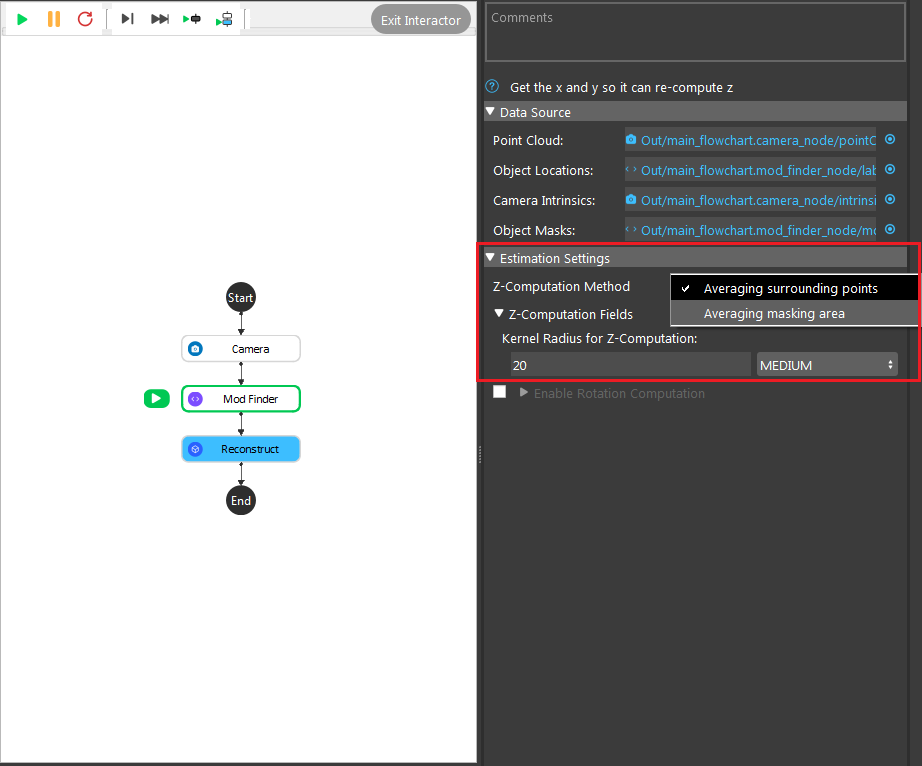Viewport: 922px width, 766px height.
Task: Exit the Interactor mode
Action: coord(420,20)
